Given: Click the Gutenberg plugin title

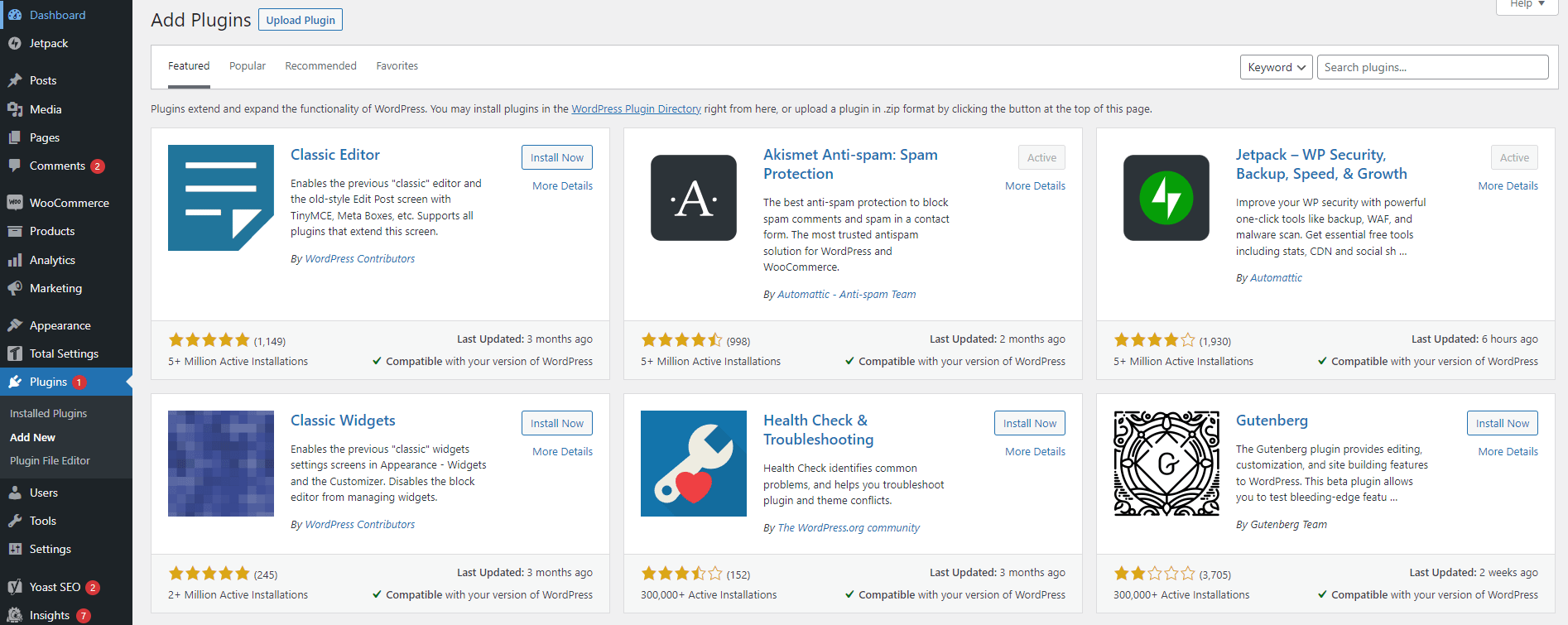Looking at the screenshot, I should (x=1272, y=421).
